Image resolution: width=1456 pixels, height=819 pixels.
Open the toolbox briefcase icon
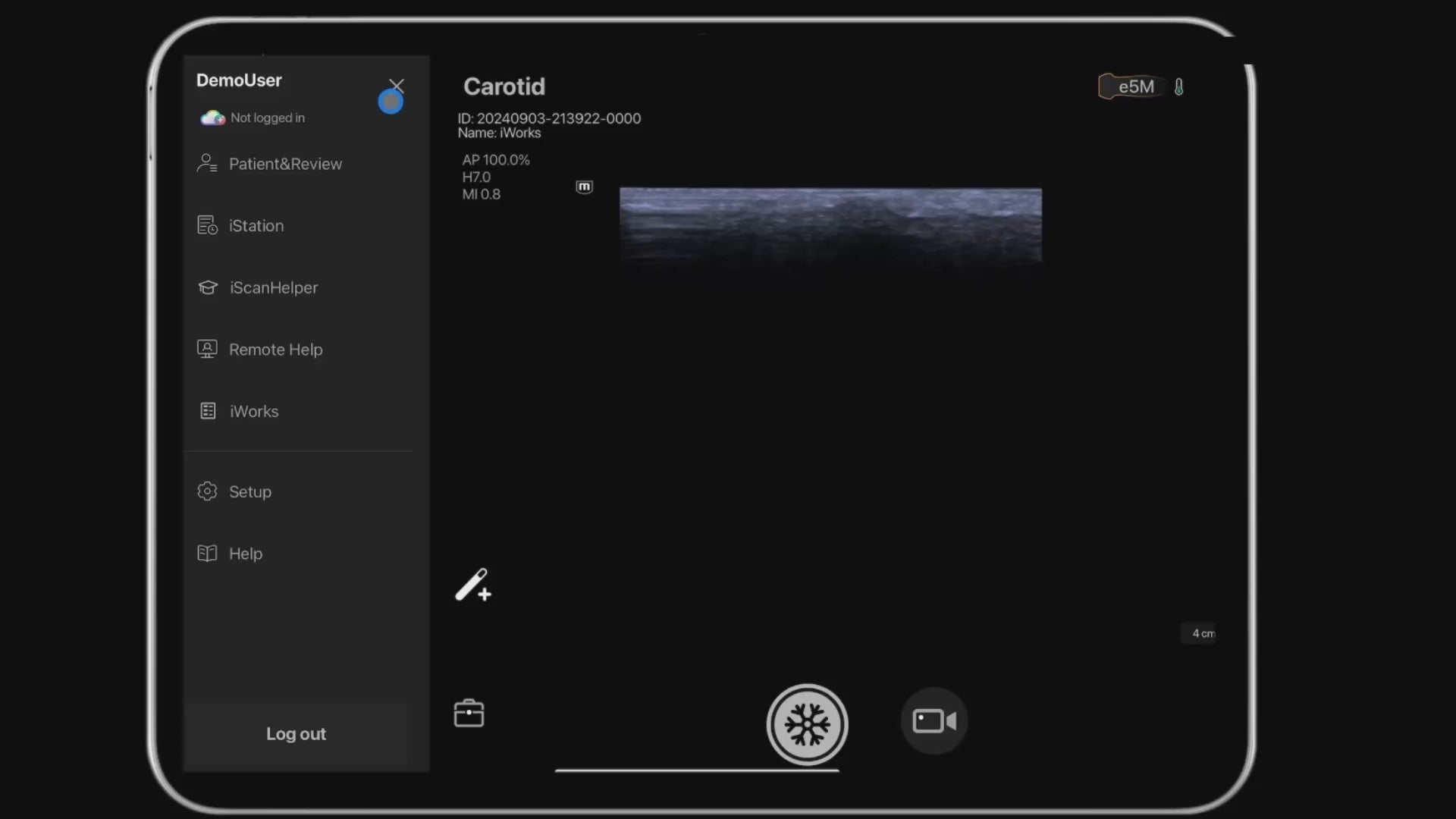pyautogui.click(x=469, y=713)
